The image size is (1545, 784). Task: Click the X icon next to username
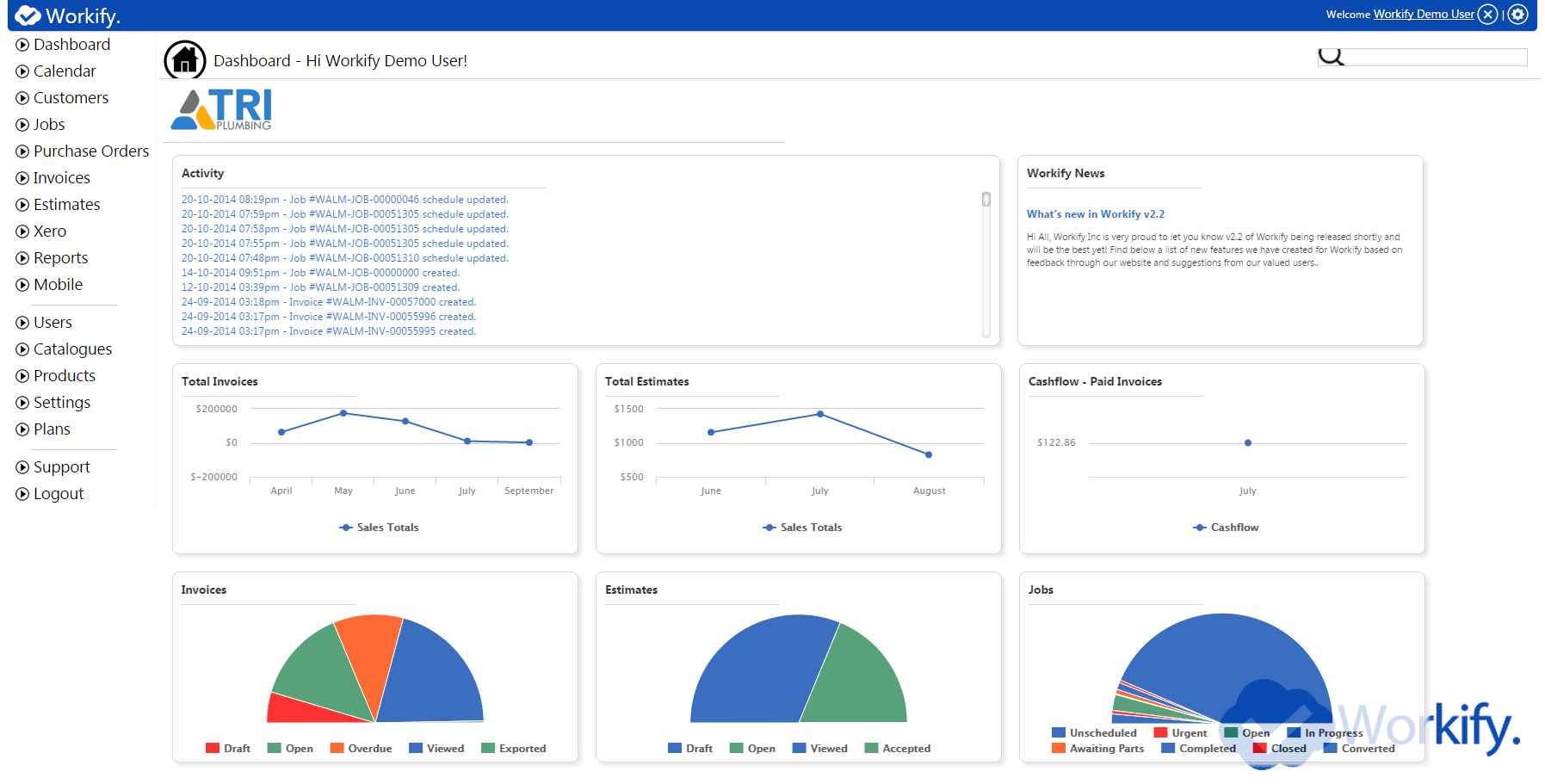[1488, 14]
